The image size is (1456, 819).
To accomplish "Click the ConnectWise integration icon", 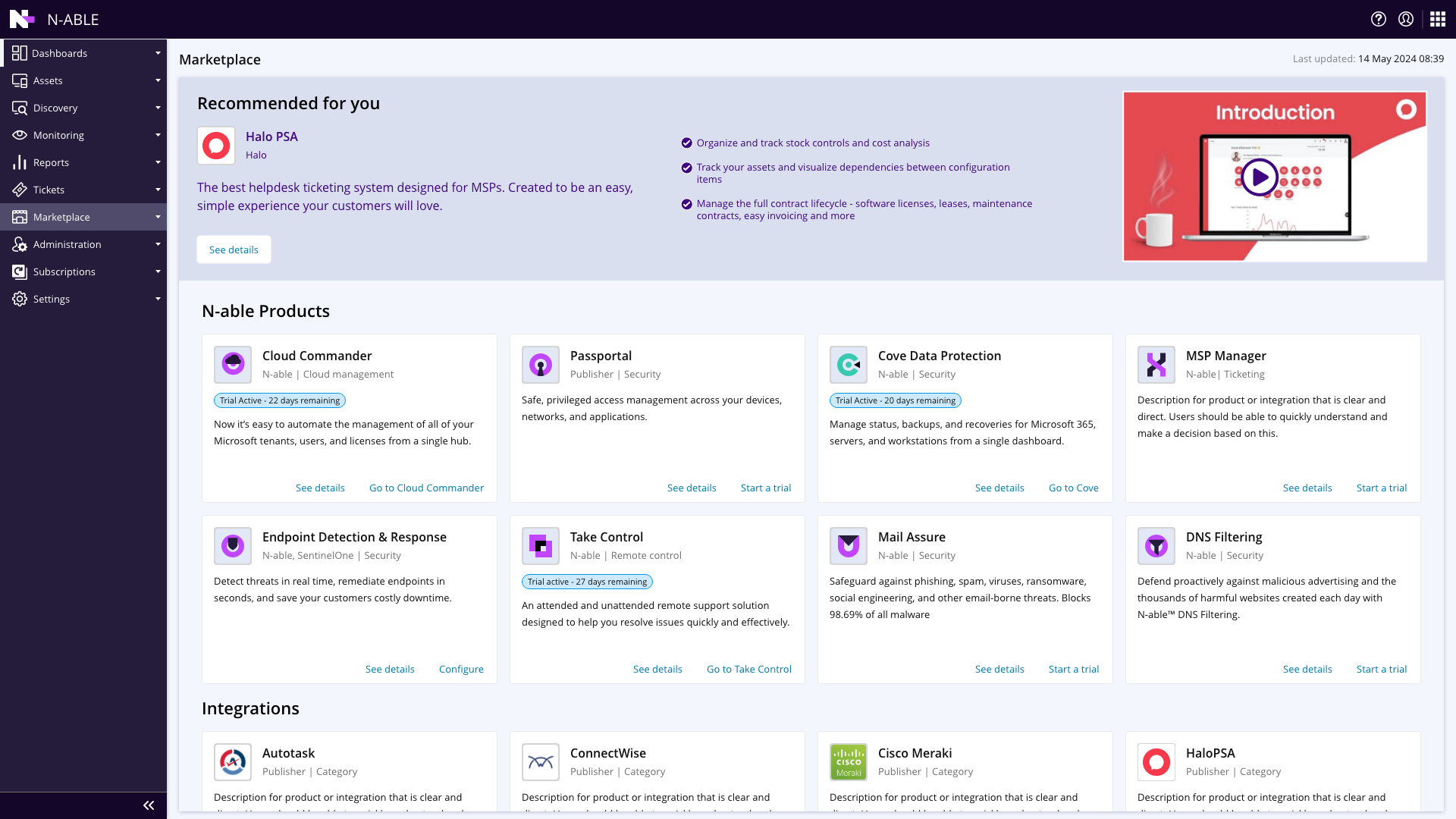I will click(x=541, y=762).
